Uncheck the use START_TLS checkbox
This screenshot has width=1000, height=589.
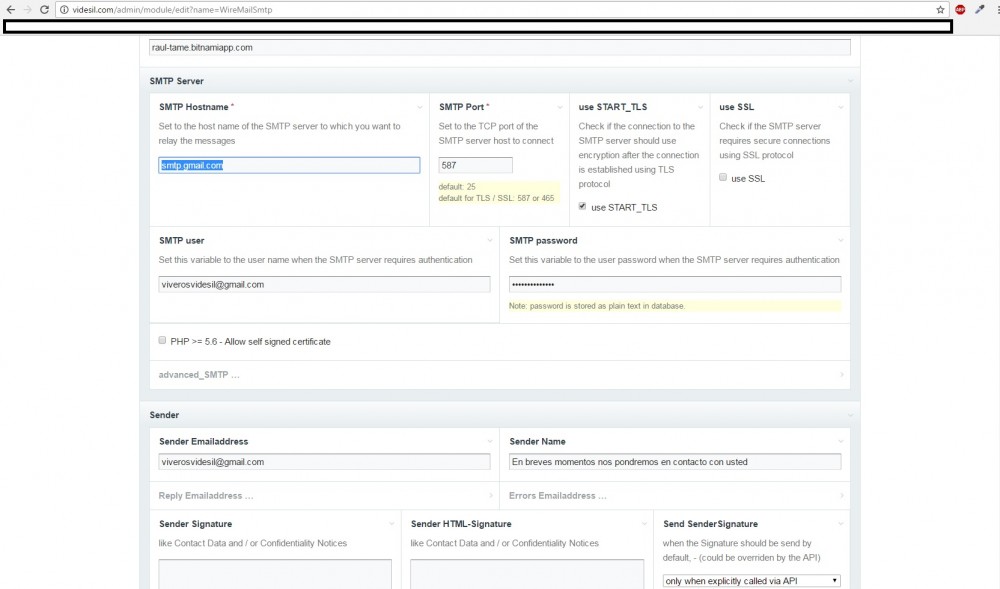tap(583, 207)
